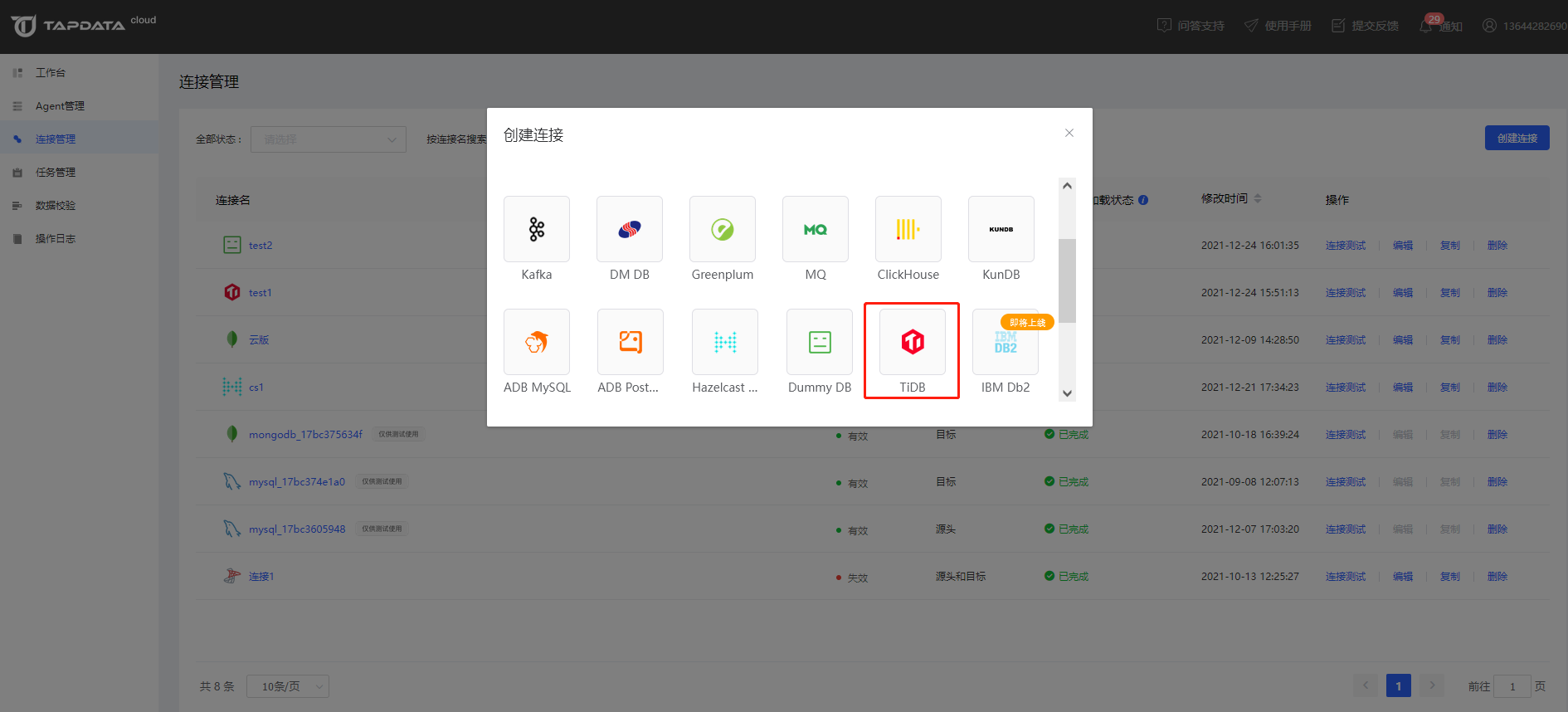This screenshot has height=712, width=1568.
Task: Open the user manual link
Action: tap(1278, 26)
